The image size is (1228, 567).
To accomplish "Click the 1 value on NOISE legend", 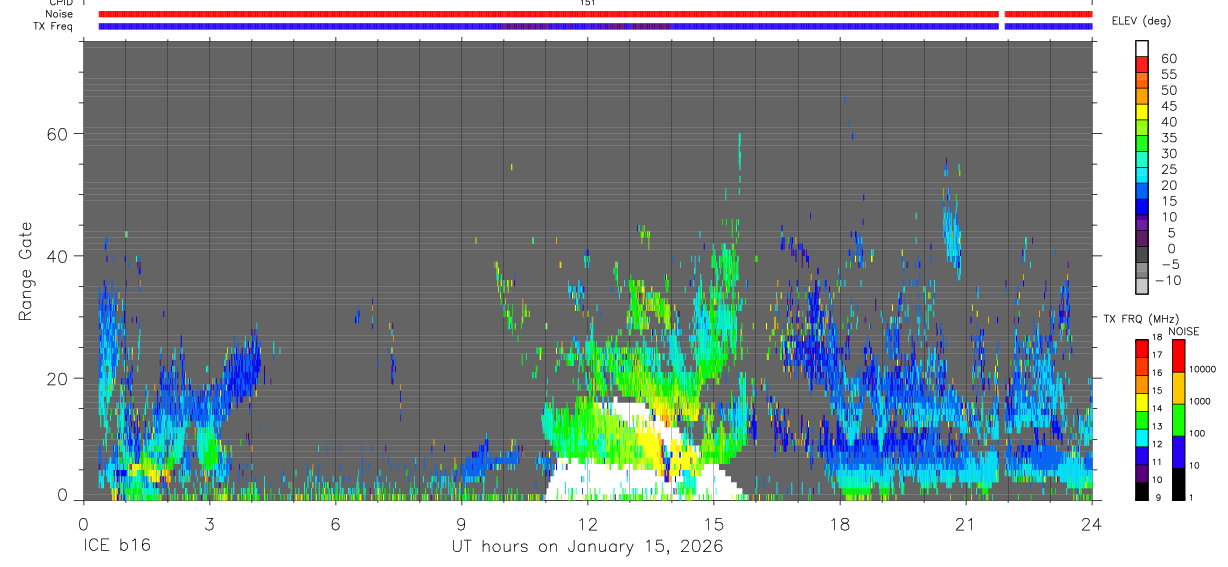I will (x=1190, y=497).
